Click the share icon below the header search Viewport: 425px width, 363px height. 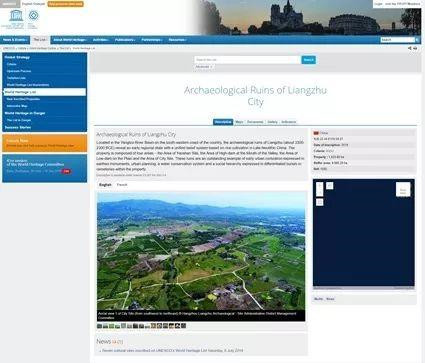pyautogui.click(x=410, y=48)
